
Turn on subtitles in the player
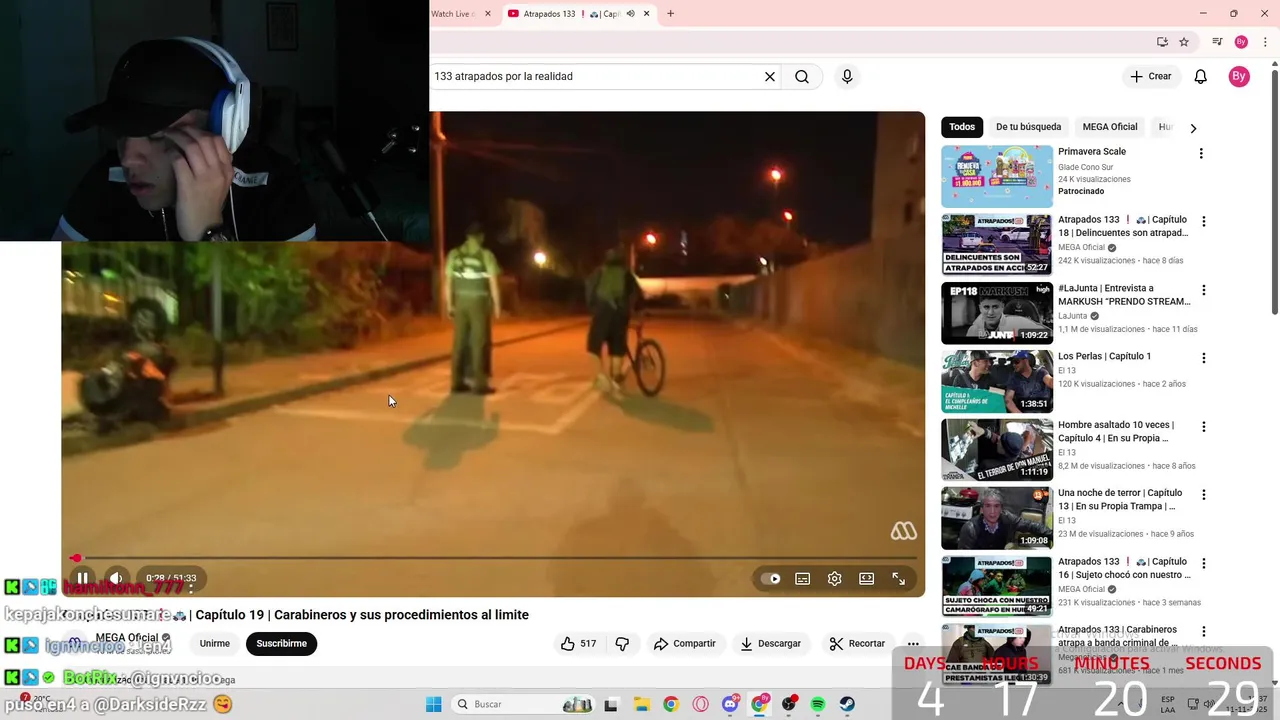(x=802, y=578)
